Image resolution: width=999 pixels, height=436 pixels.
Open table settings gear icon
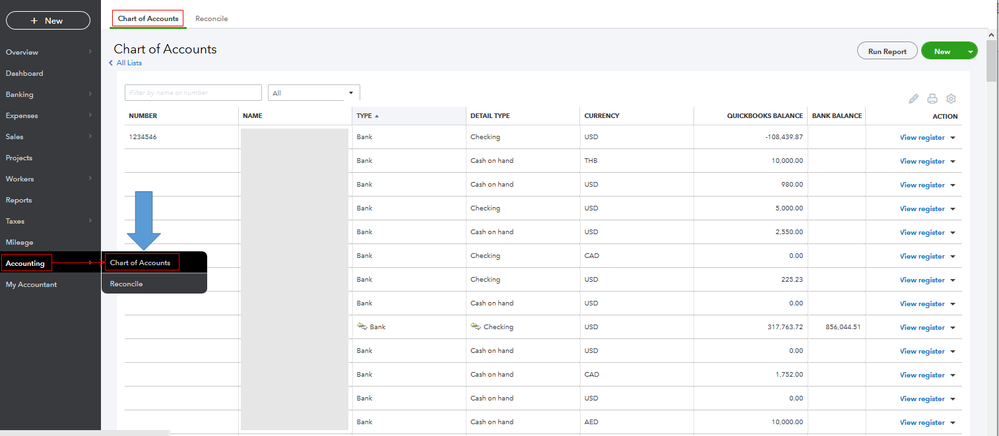pos(951,99)
